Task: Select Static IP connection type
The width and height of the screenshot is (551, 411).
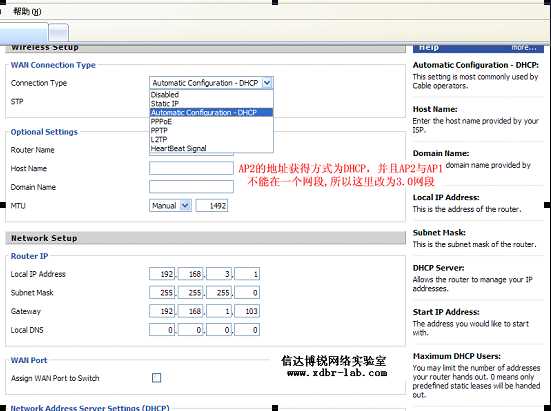Action: [211, 104]
